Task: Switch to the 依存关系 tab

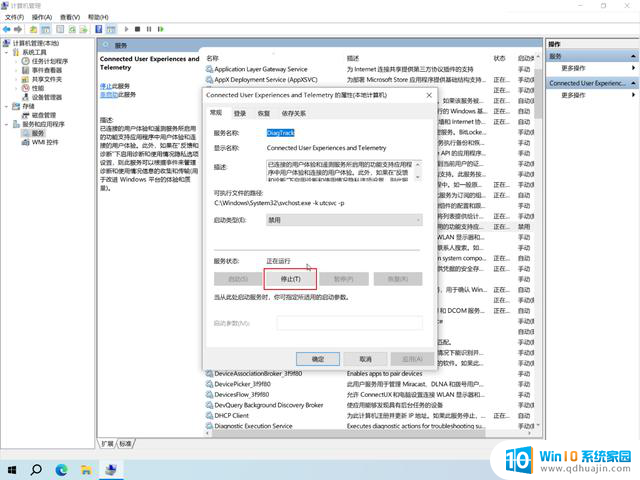Action: click(293, 113)
